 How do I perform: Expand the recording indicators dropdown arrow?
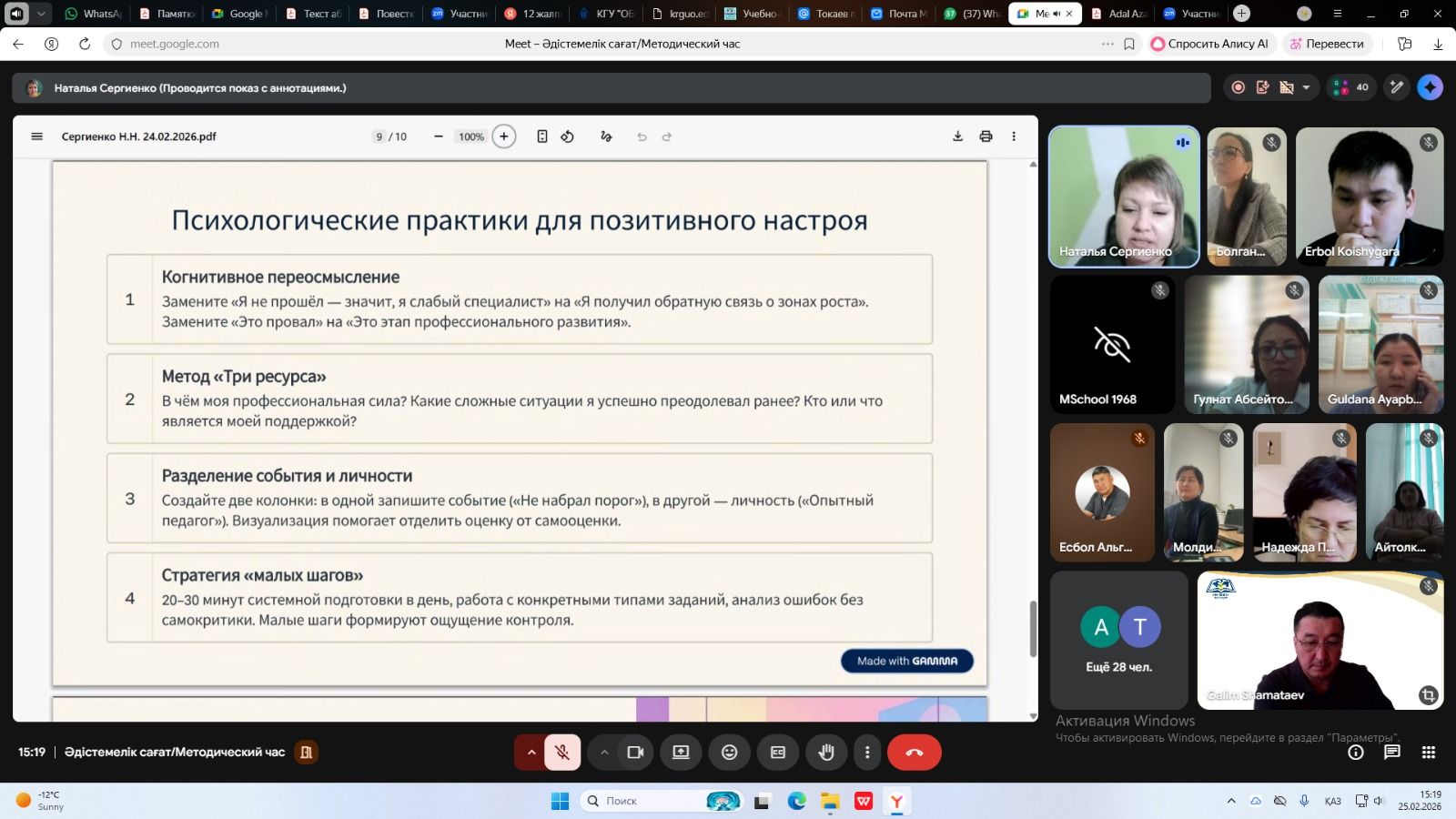pyautogui.click(x=1306, y=87)
